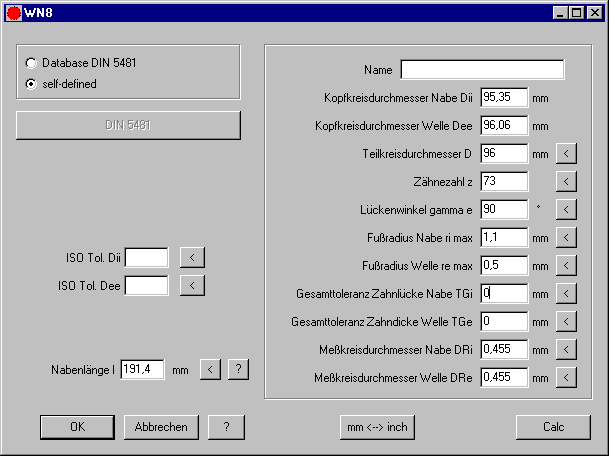Image resolution: width=609 pixels, height=456 pixels.
Task: Select the Database DIN 5481 radio option
Action: tap(31, 63)
